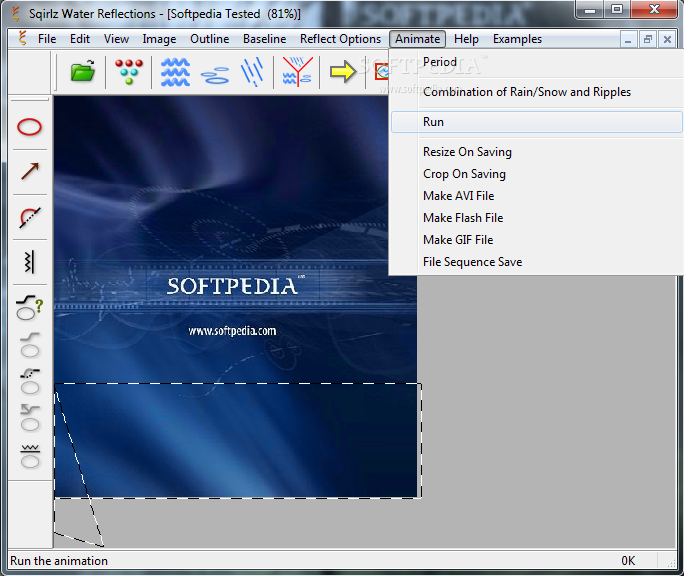
Task: Click the baseline icon with question mark
Action: 29,308
